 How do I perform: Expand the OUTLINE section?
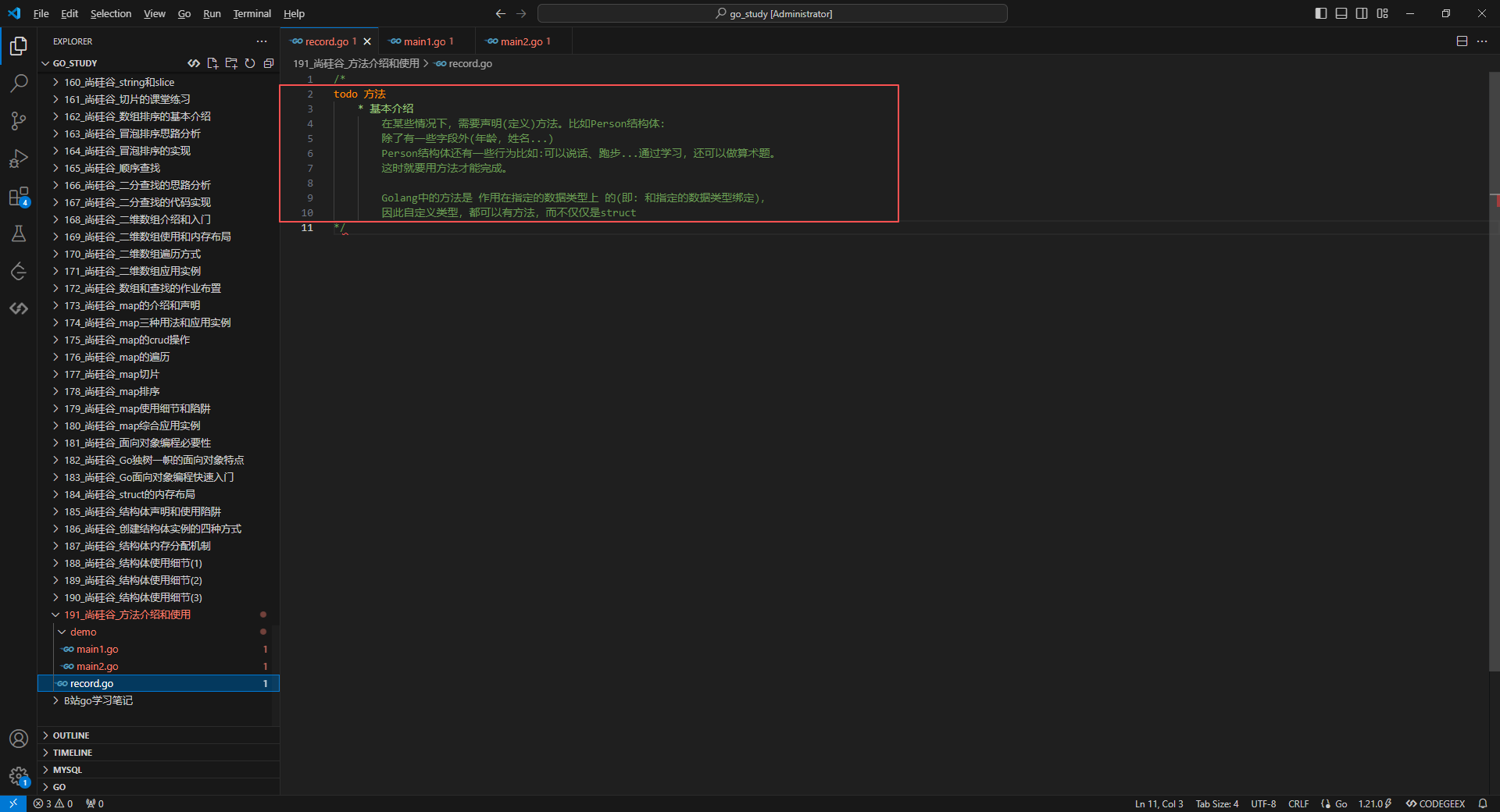(x=159, y=735)
